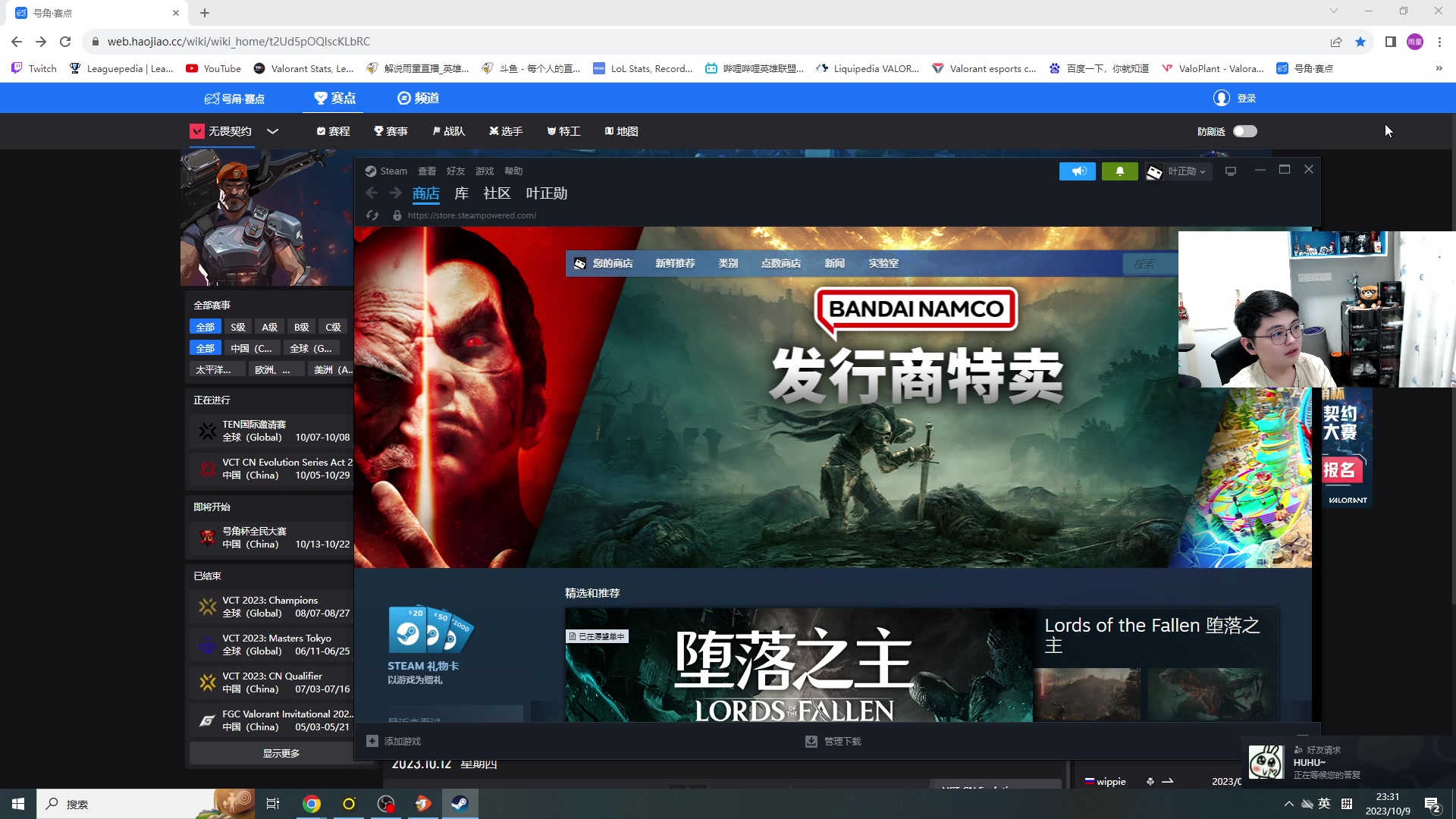This screenshot has width=1456, height=819.
Task: Click the 号角·赛点 horn logo
Action: tap(235, 98)
